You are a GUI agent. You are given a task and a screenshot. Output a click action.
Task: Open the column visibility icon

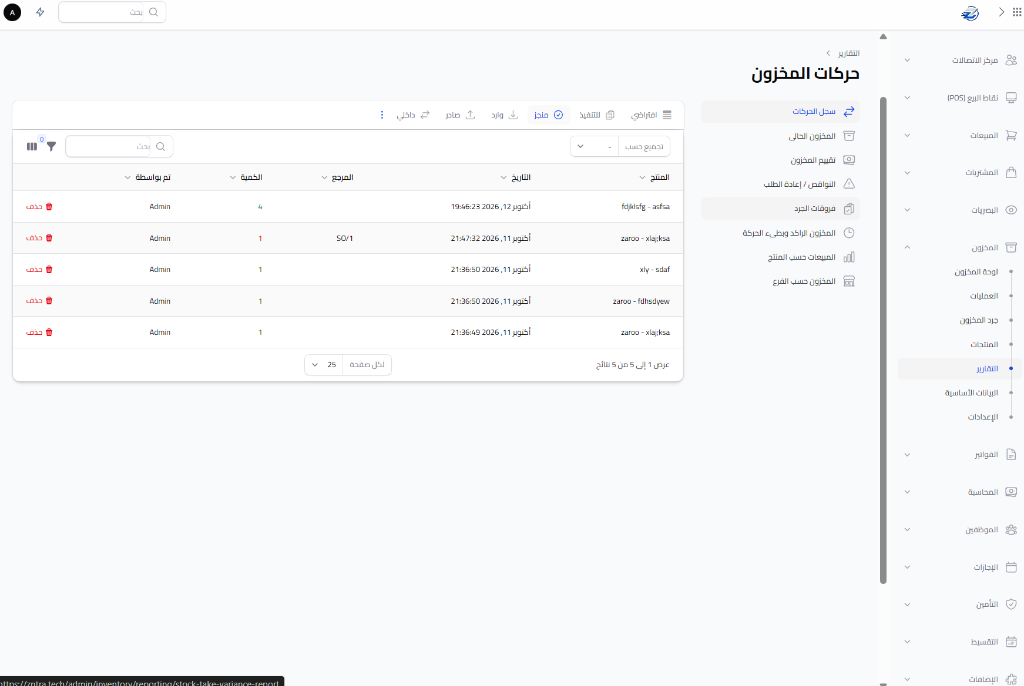[31, 146]
